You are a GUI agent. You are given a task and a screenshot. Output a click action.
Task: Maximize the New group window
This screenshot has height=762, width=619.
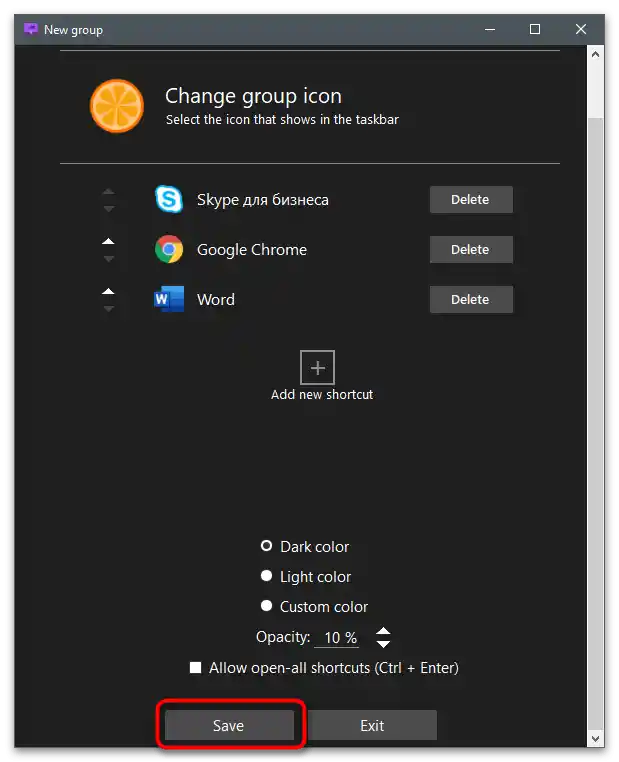pyautogui.click(x=535, y=29)
